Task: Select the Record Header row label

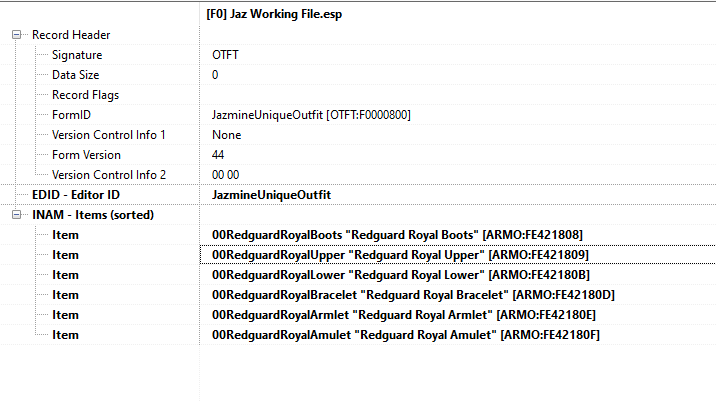Action: [71, 35]
